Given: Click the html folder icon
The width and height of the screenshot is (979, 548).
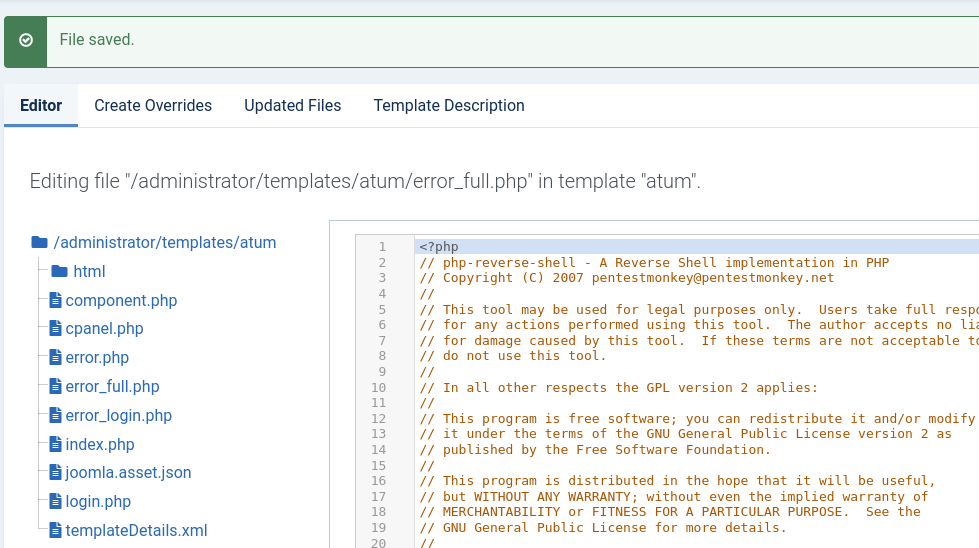Looking at the screenshot, I should pyautogui.click(x=59, y=271).
